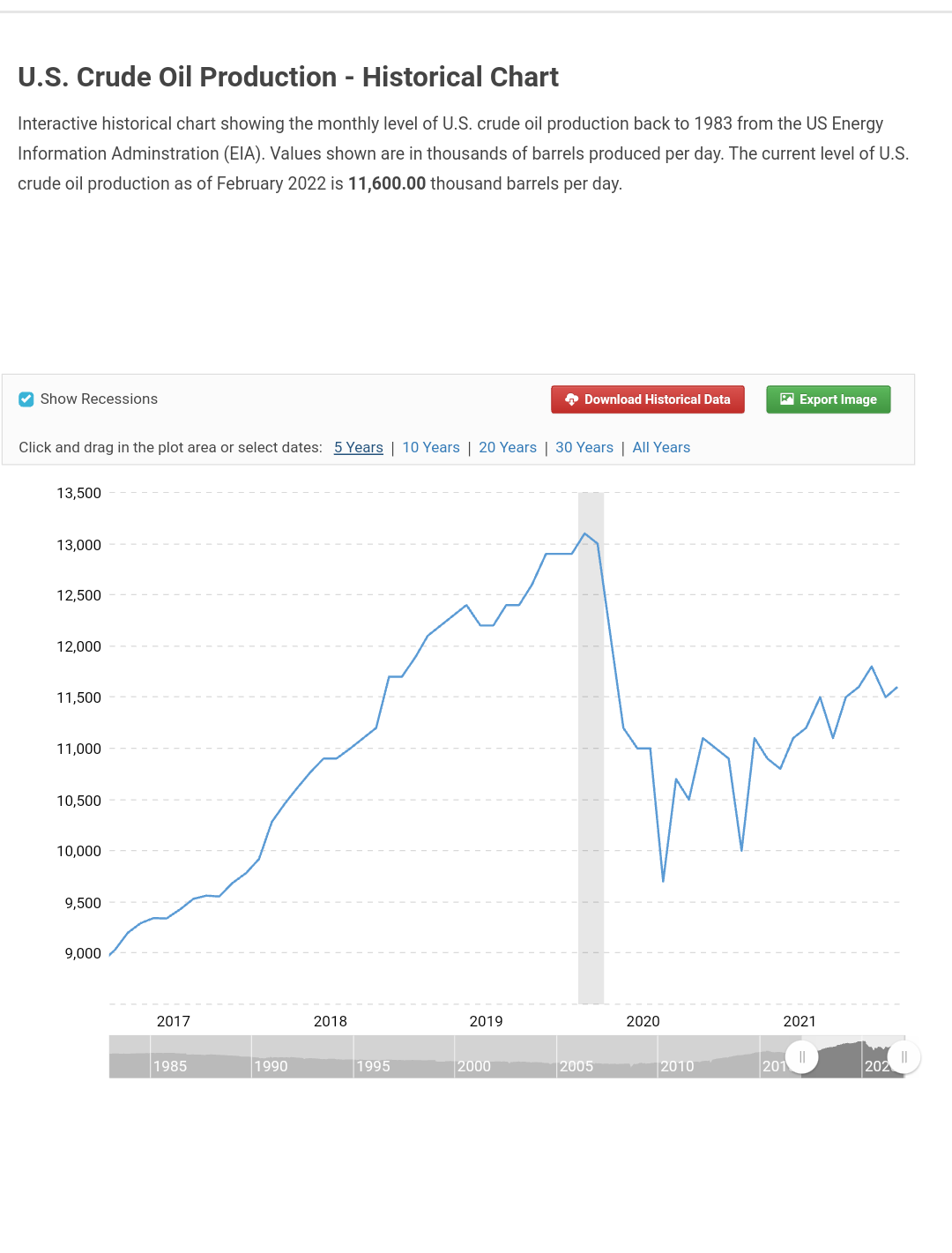Click the picture icon on Export Image

787,399
